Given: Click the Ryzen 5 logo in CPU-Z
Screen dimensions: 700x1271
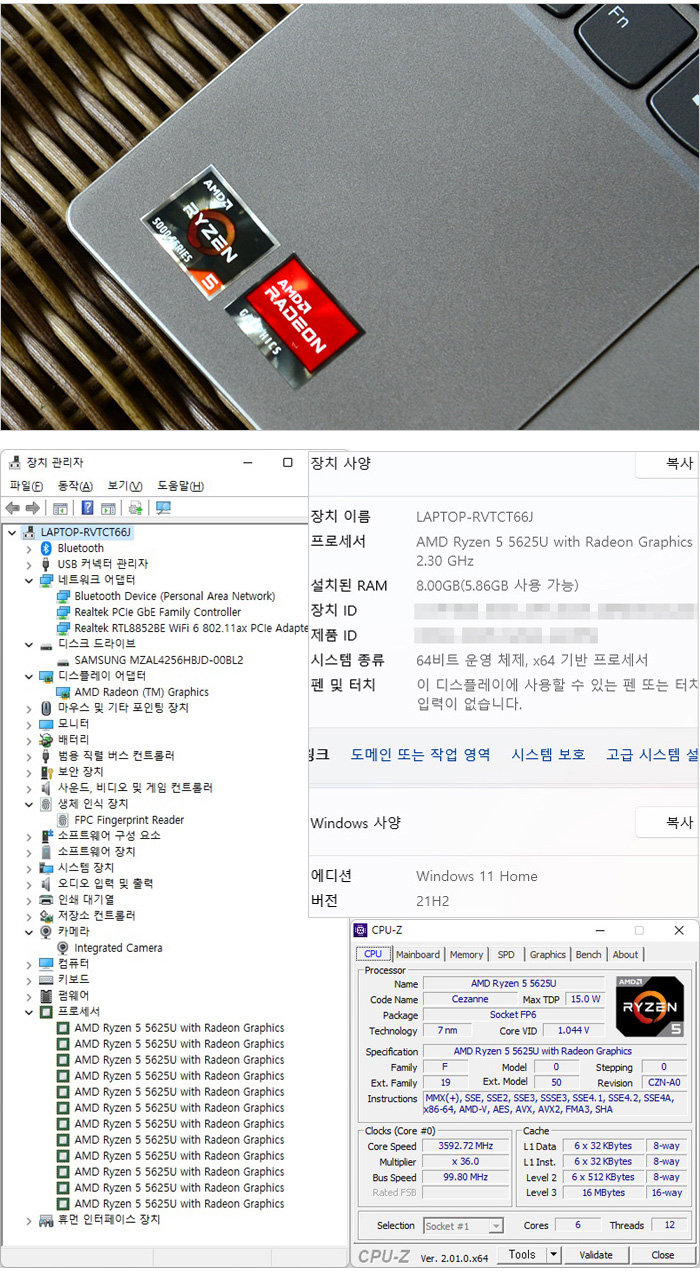Looking at the screenshot, I should 649,1006.
